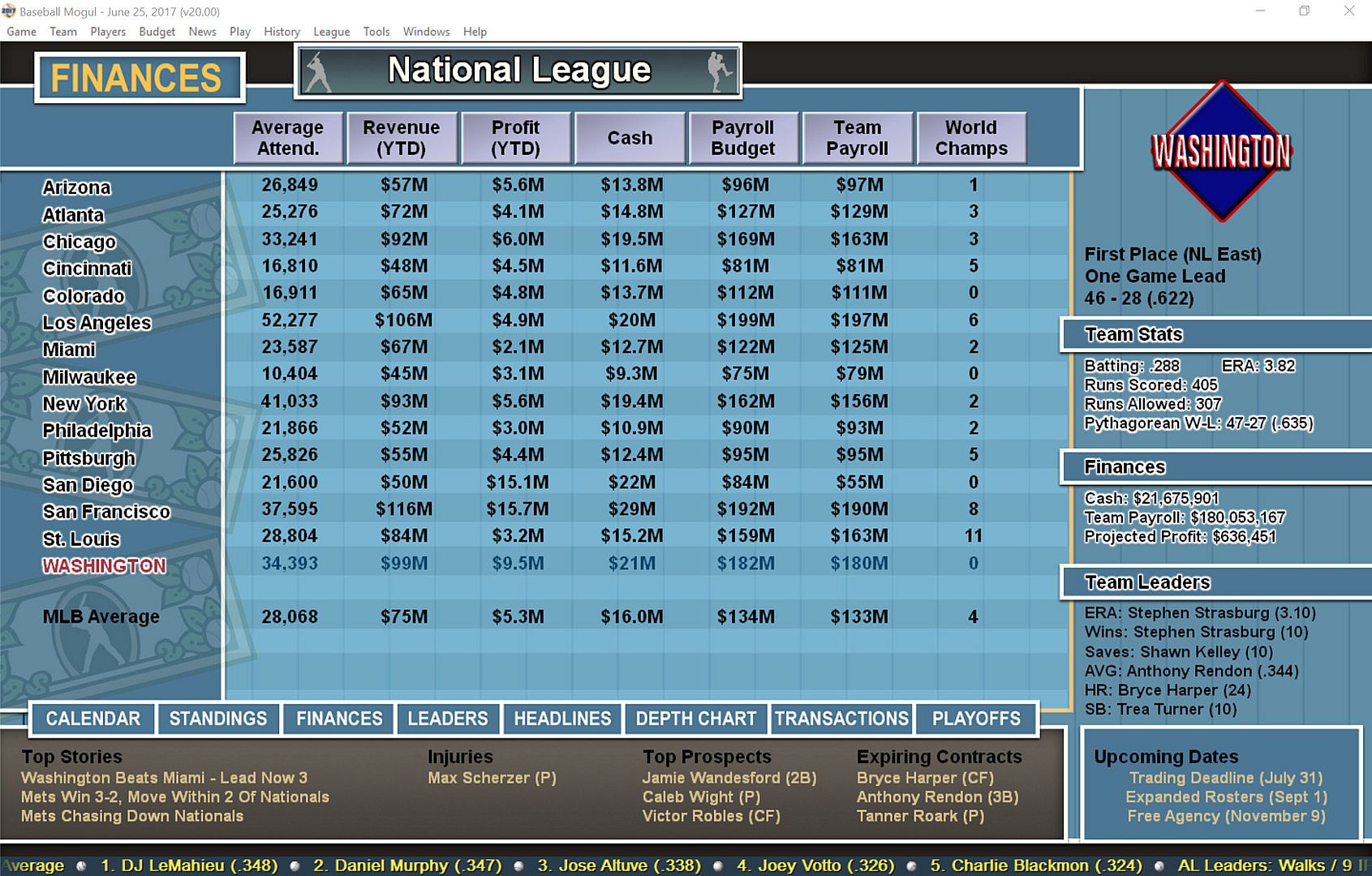This screenshot has height=876, width=1372.
Task: Click the Baseball Mogul app icon in title bar
Action: 9,11
